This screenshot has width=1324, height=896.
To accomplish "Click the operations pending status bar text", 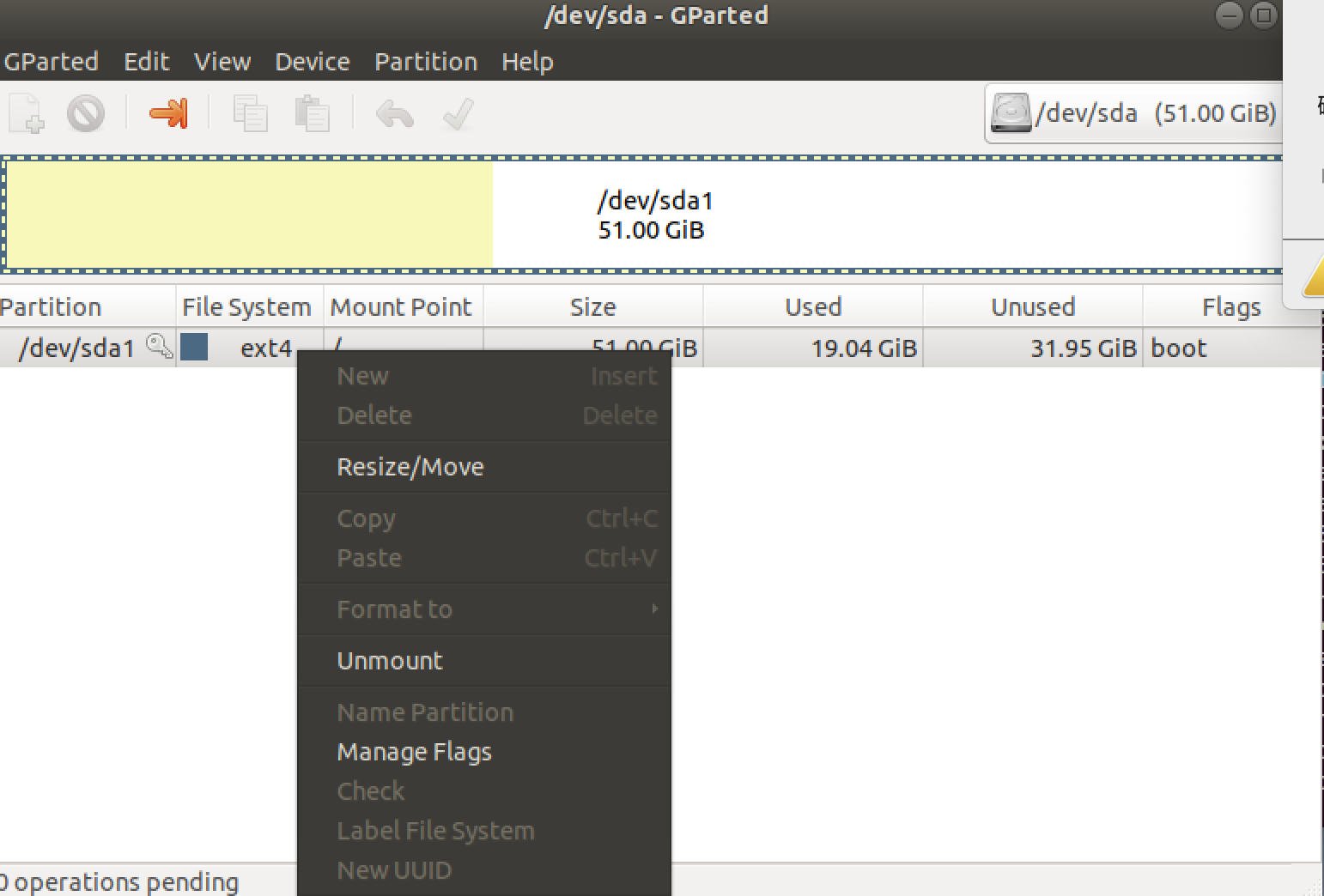I will (118, 882).
